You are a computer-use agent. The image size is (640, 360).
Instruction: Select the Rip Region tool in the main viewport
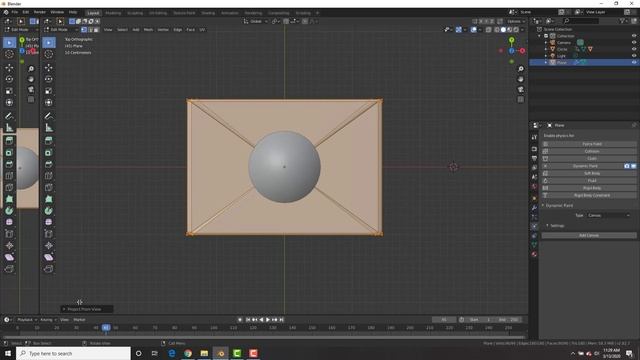[x=49, y=269]
